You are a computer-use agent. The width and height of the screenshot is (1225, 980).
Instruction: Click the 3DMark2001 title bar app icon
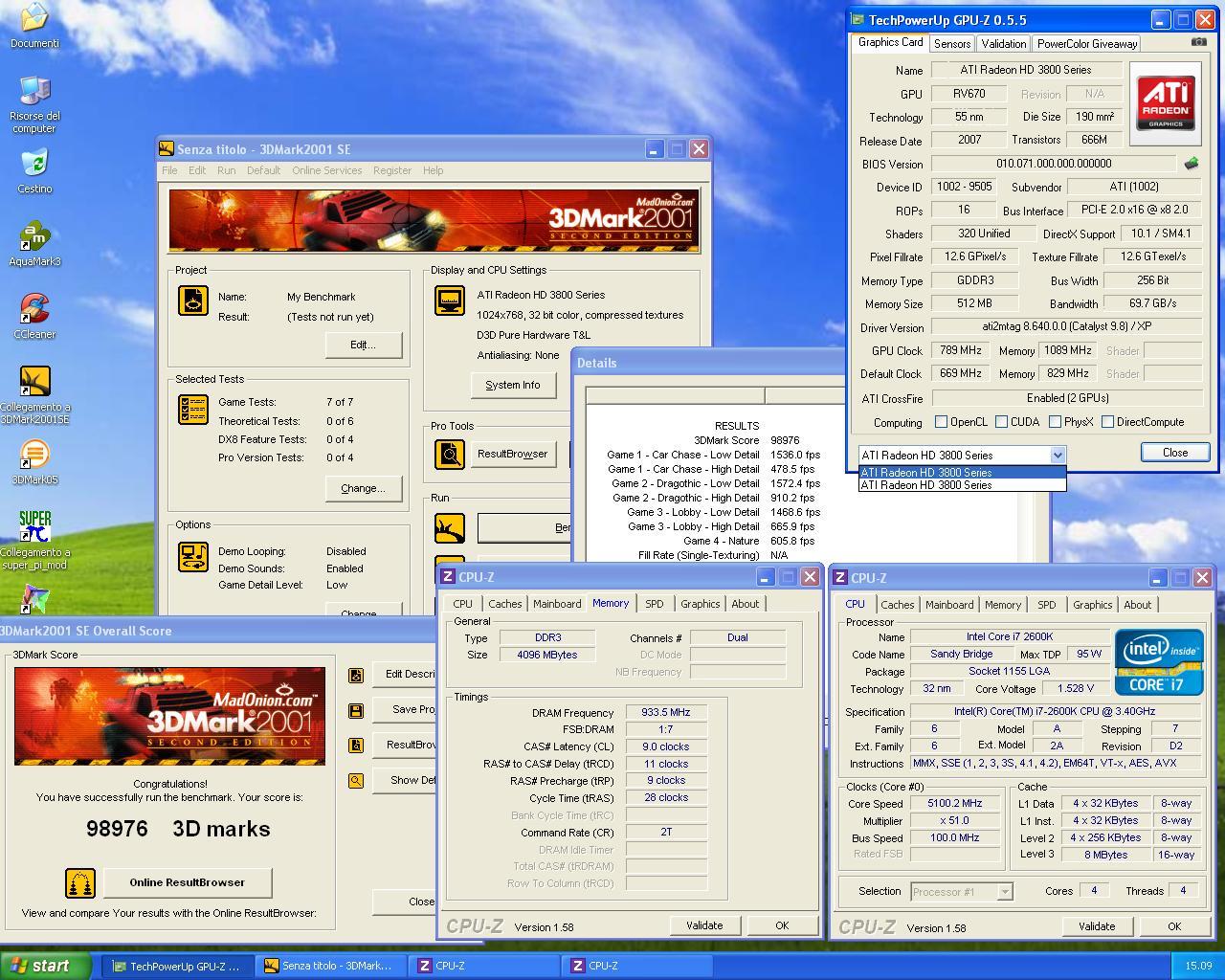click(167, 148)
